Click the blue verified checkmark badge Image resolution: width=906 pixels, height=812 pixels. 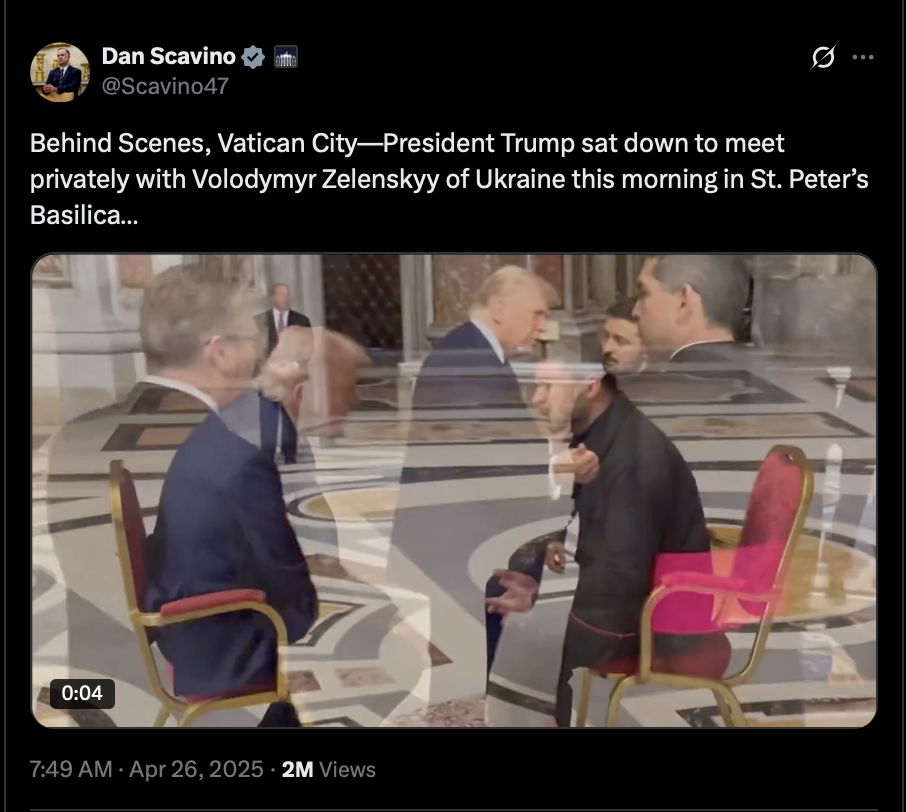[x=253, y=57]
